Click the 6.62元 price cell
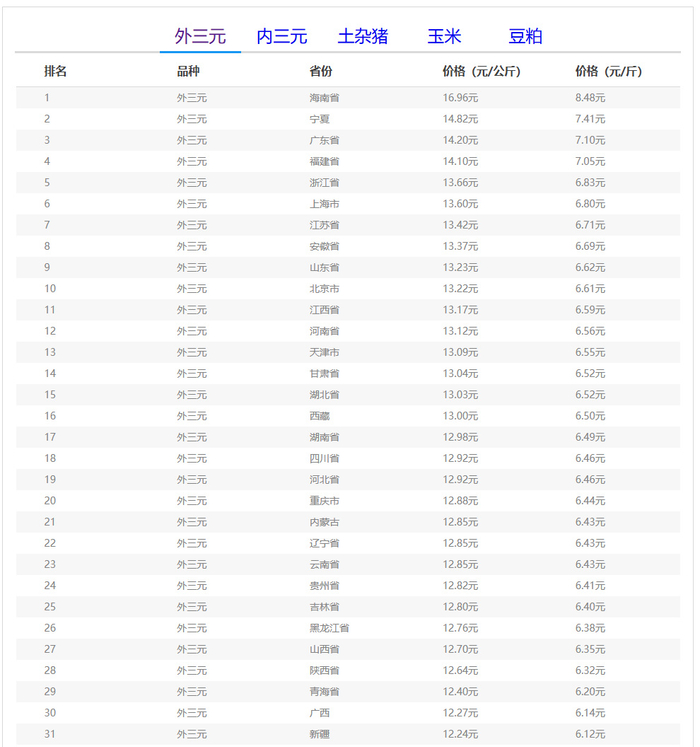 [x=590, y=267]
